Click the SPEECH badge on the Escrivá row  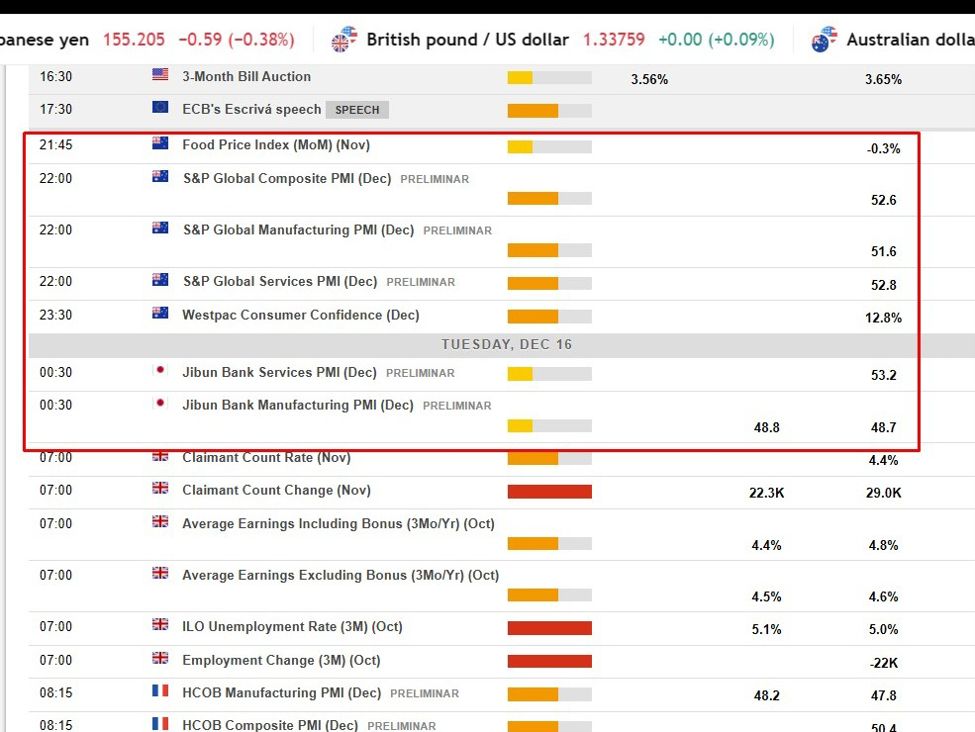357,109
